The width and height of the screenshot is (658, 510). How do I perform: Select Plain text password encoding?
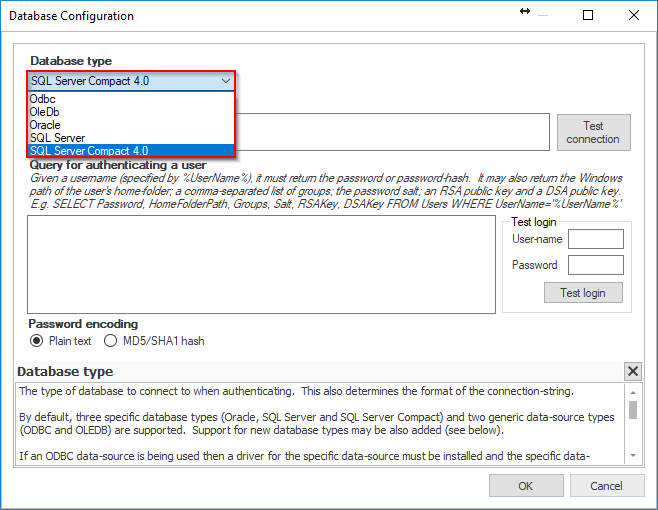pos(37,341)
